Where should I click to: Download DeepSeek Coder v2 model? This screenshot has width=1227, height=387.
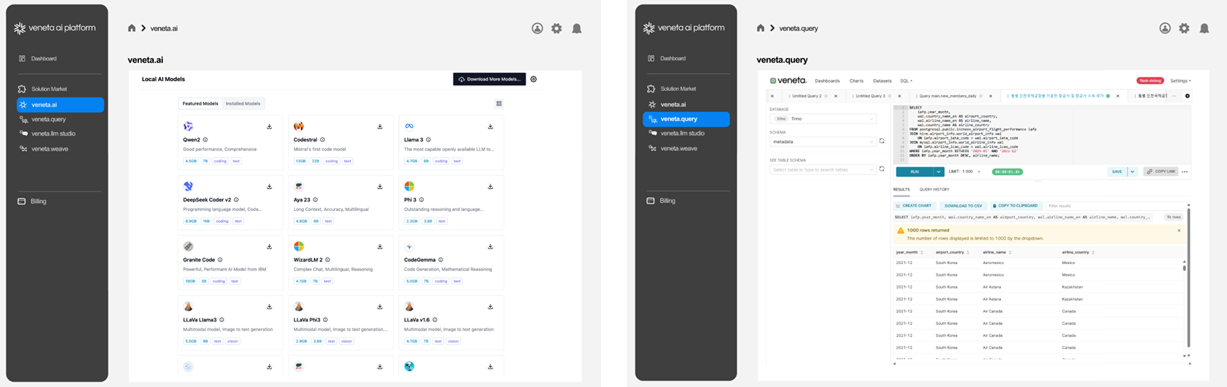pos(269,187)
